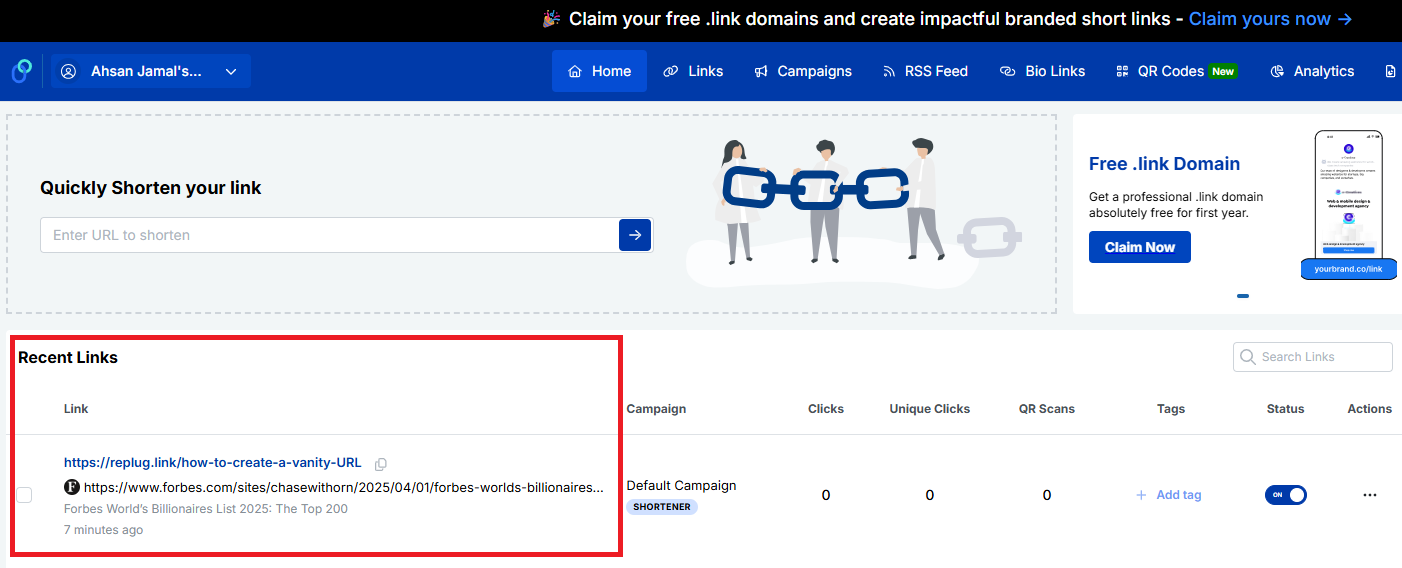Click the Claim Now button
The image size is (1402, 568).
coord(1139,247)
